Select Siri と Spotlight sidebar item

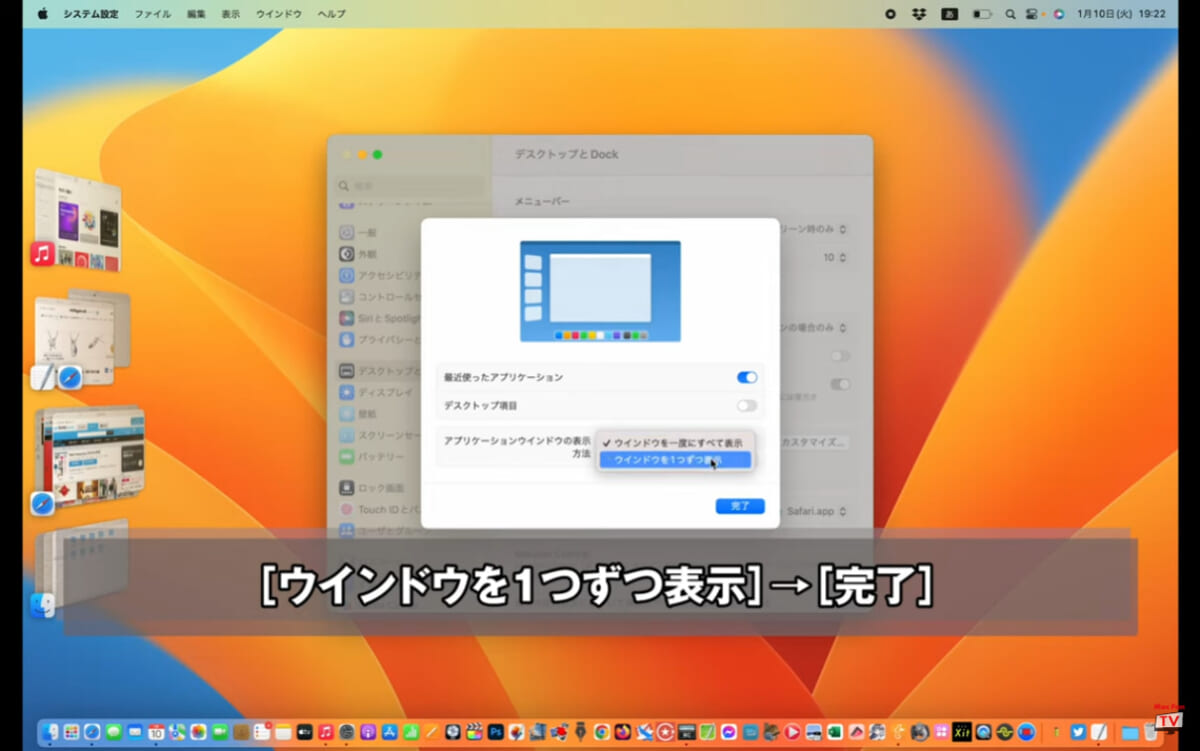378,318
